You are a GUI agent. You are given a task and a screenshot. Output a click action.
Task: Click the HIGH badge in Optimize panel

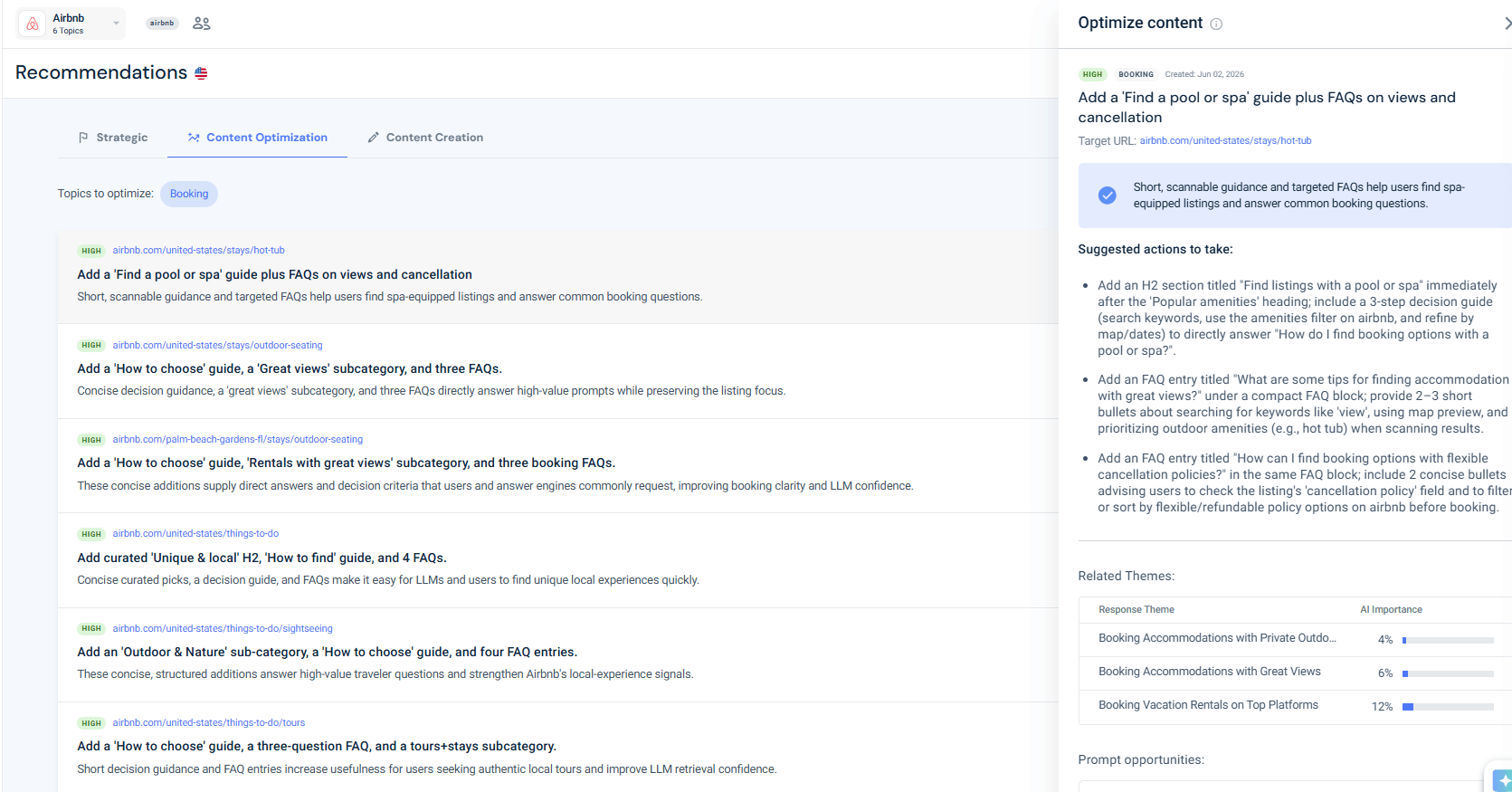(1093, 74)
